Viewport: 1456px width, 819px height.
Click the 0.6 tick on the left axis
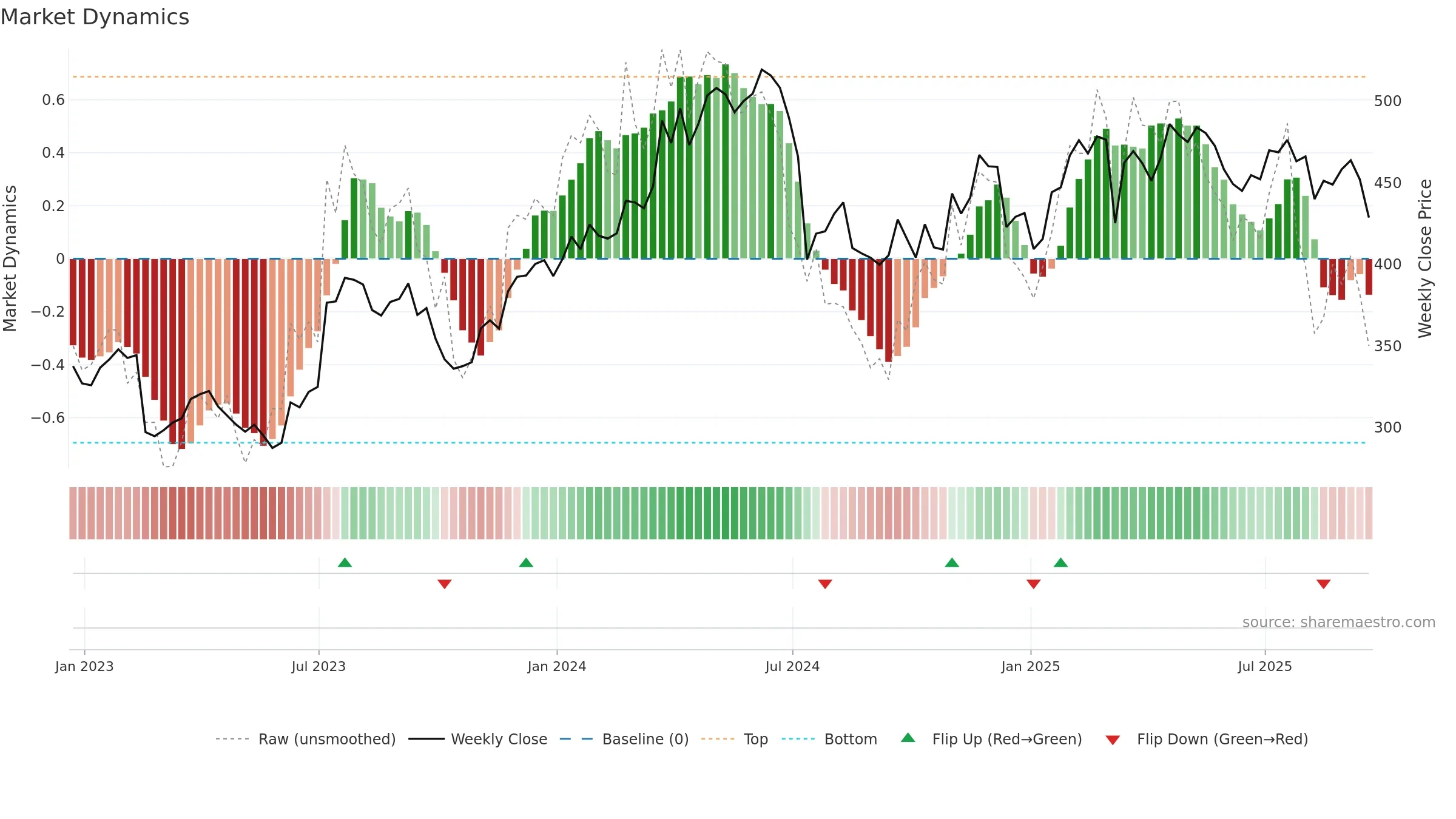(53, 99)
